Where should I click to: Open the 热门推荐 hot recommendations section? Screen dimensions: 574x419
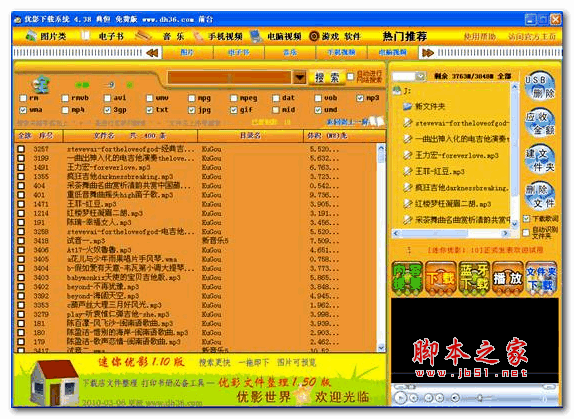(x=405, y=36)
